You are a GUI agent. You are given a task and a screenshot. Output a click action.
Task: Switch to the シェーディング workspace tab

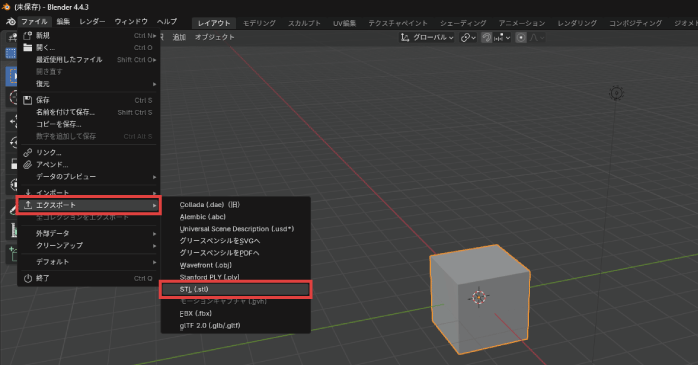[463, 23]
